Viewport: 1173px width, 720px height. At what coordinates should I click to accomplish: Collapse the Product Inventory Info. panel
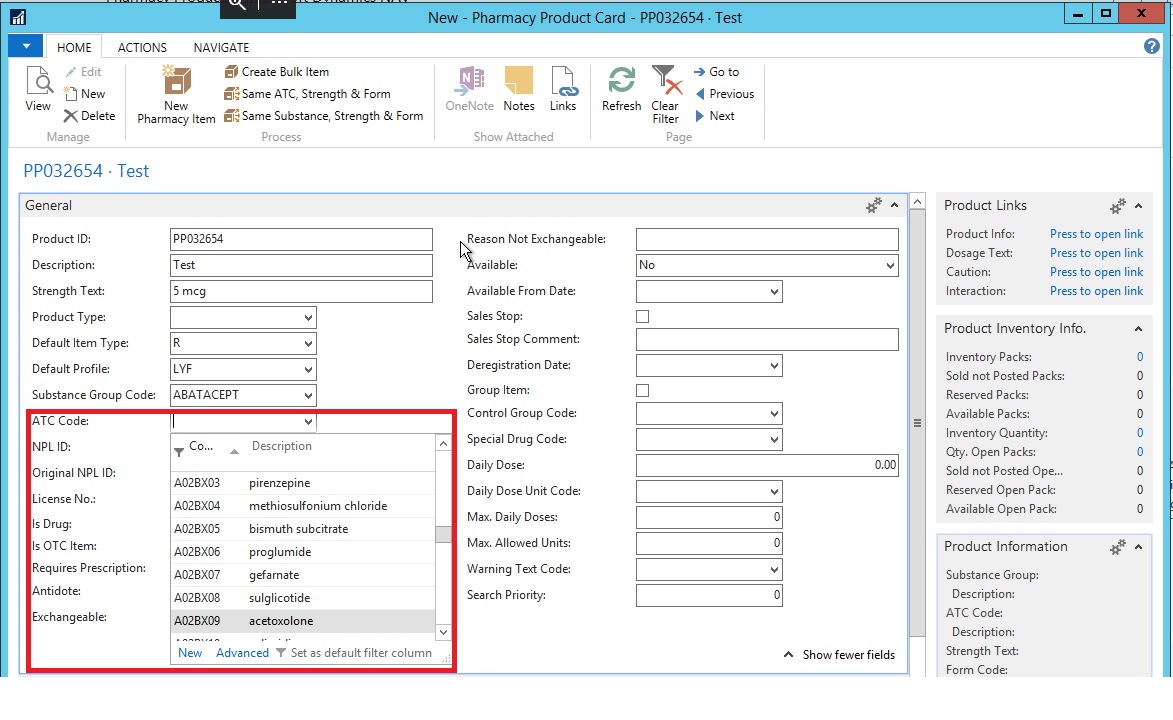1138,329
